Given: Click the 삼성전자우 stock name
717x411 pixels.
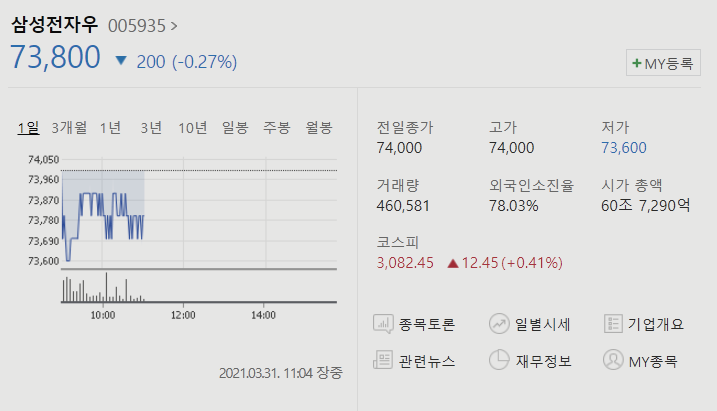Looking at the screenshot, I should coord(54,25).
